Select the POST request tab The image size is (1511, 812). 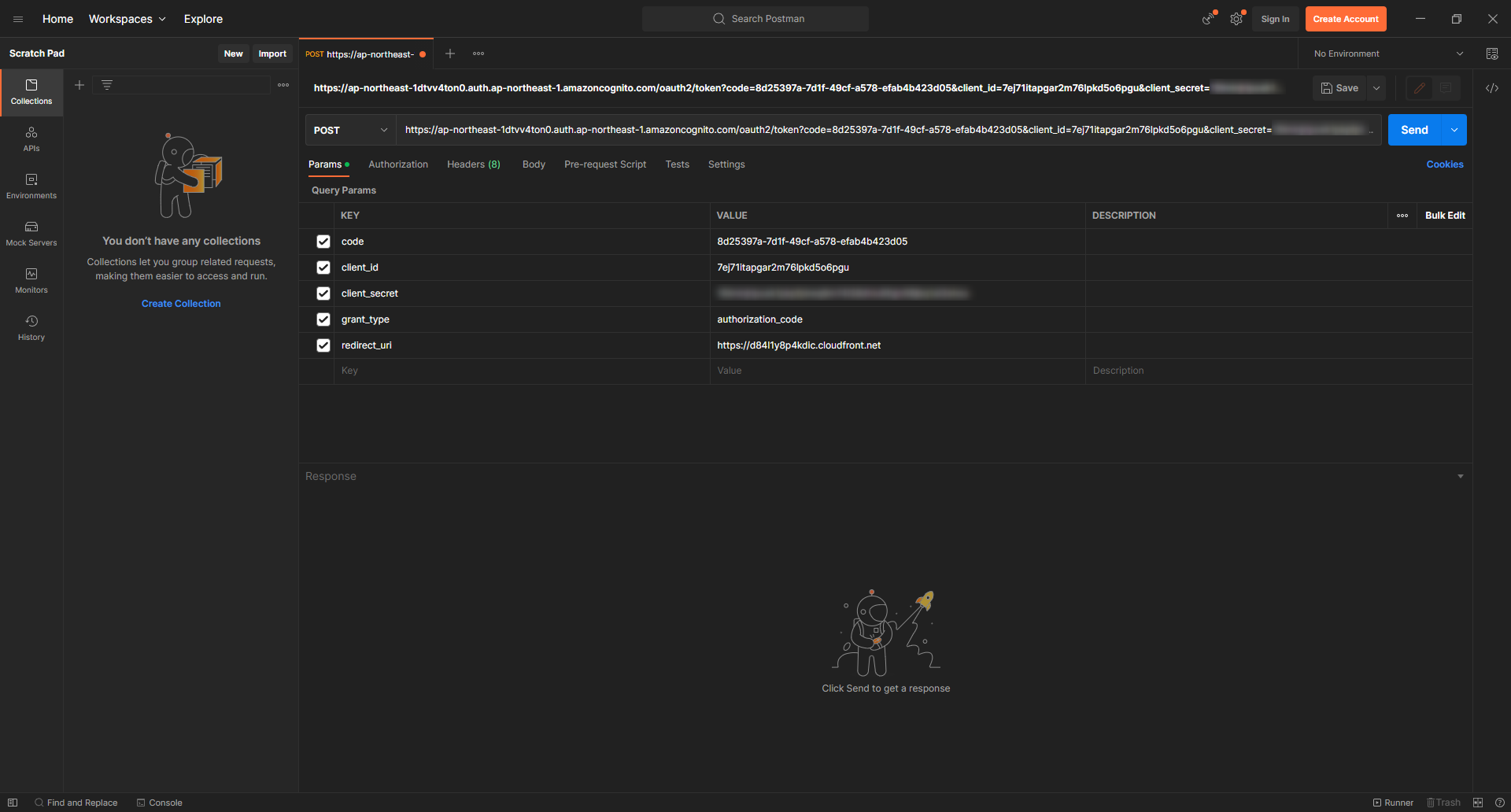tap(366, 54)
